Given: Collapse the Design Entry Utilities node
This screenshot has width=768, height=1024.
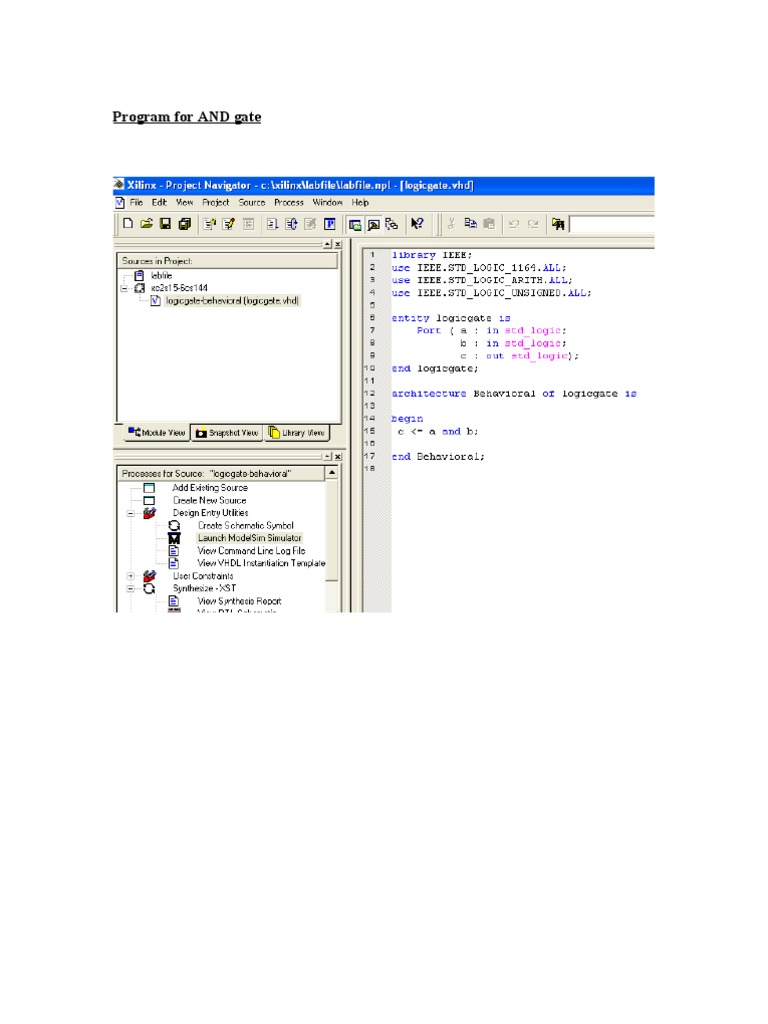Looking at the screenshot, I should pyautogui.click(x=131, y=513).
